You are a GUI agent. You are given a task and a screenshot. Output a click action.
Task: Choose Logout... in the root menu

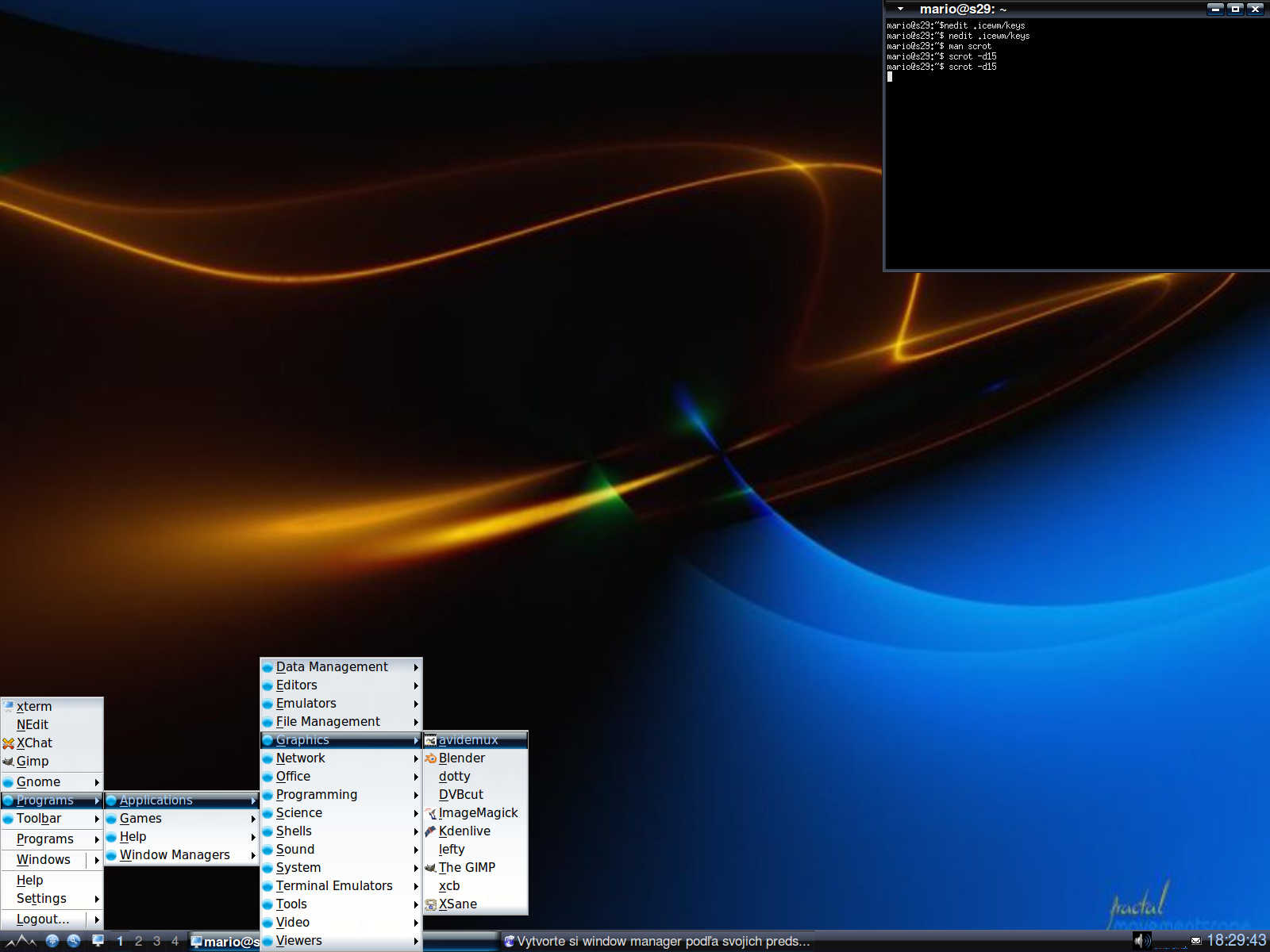[x=52, y=919]
